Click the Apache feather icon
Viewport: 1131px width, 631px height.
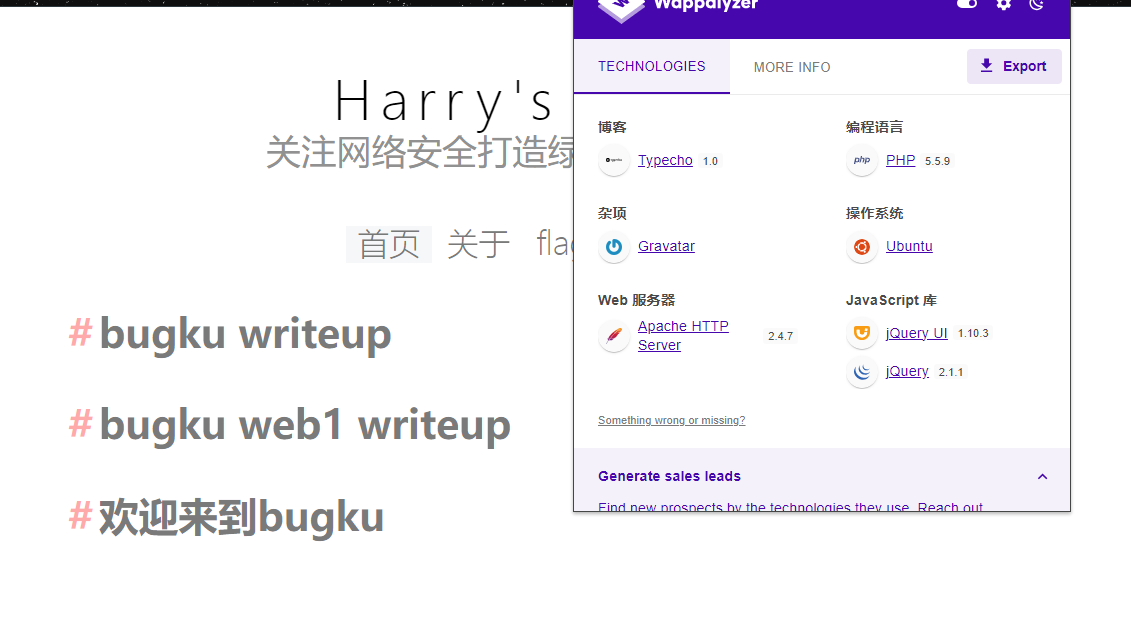tap(614, 335)
